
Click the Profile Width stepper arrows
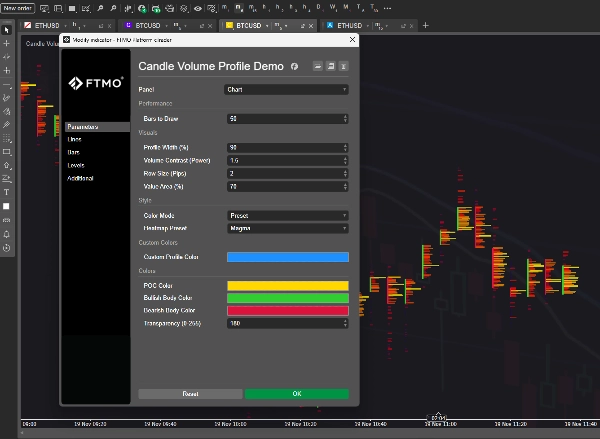pyautogui.click(x=345, y=147)
